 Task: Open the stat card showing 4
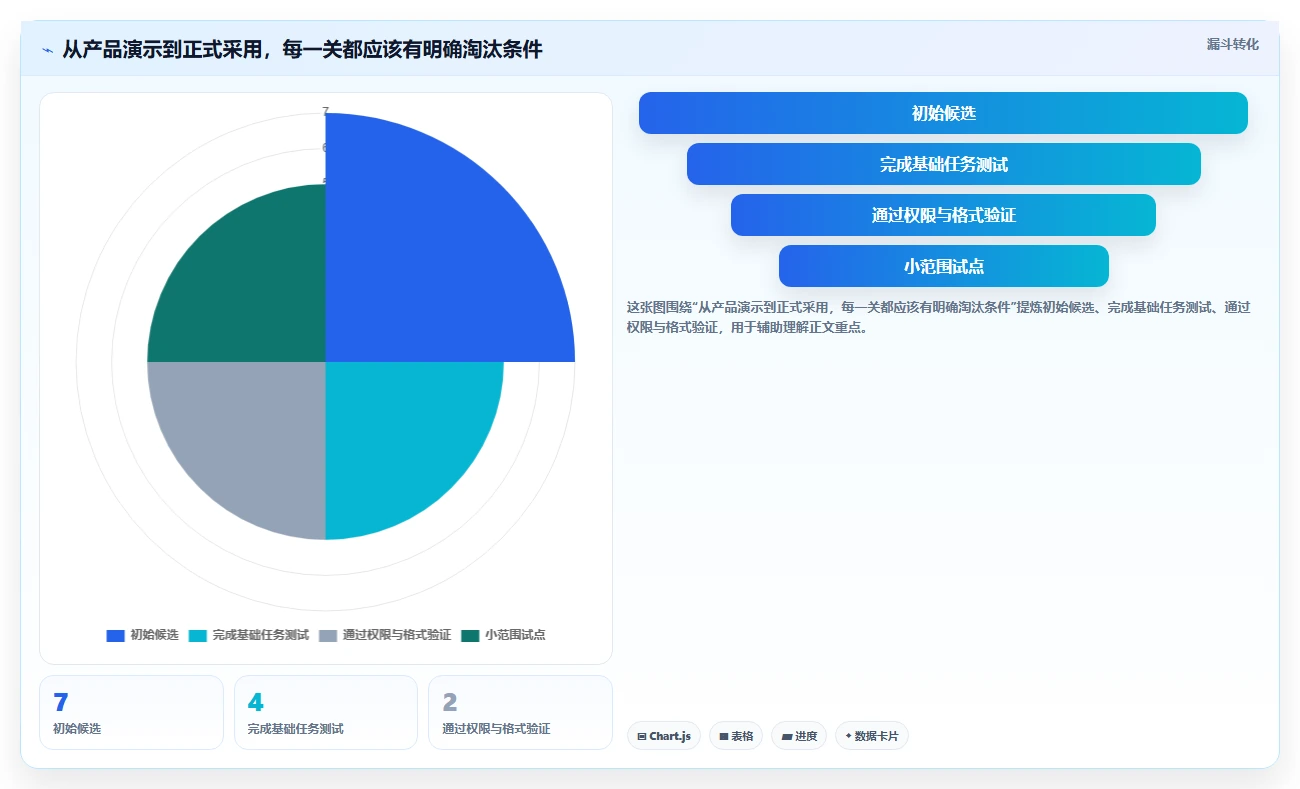325,712
